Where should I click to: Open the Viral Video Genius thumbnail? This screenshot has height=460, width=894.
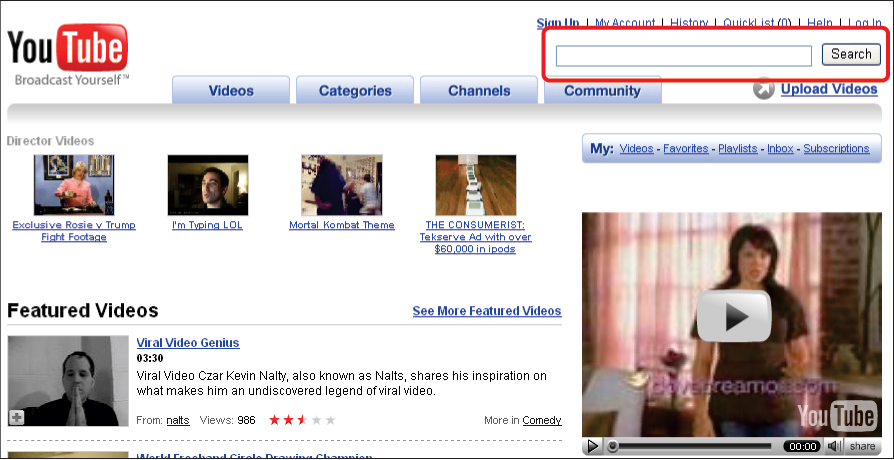pyautogui.click(x=68, y=381)
